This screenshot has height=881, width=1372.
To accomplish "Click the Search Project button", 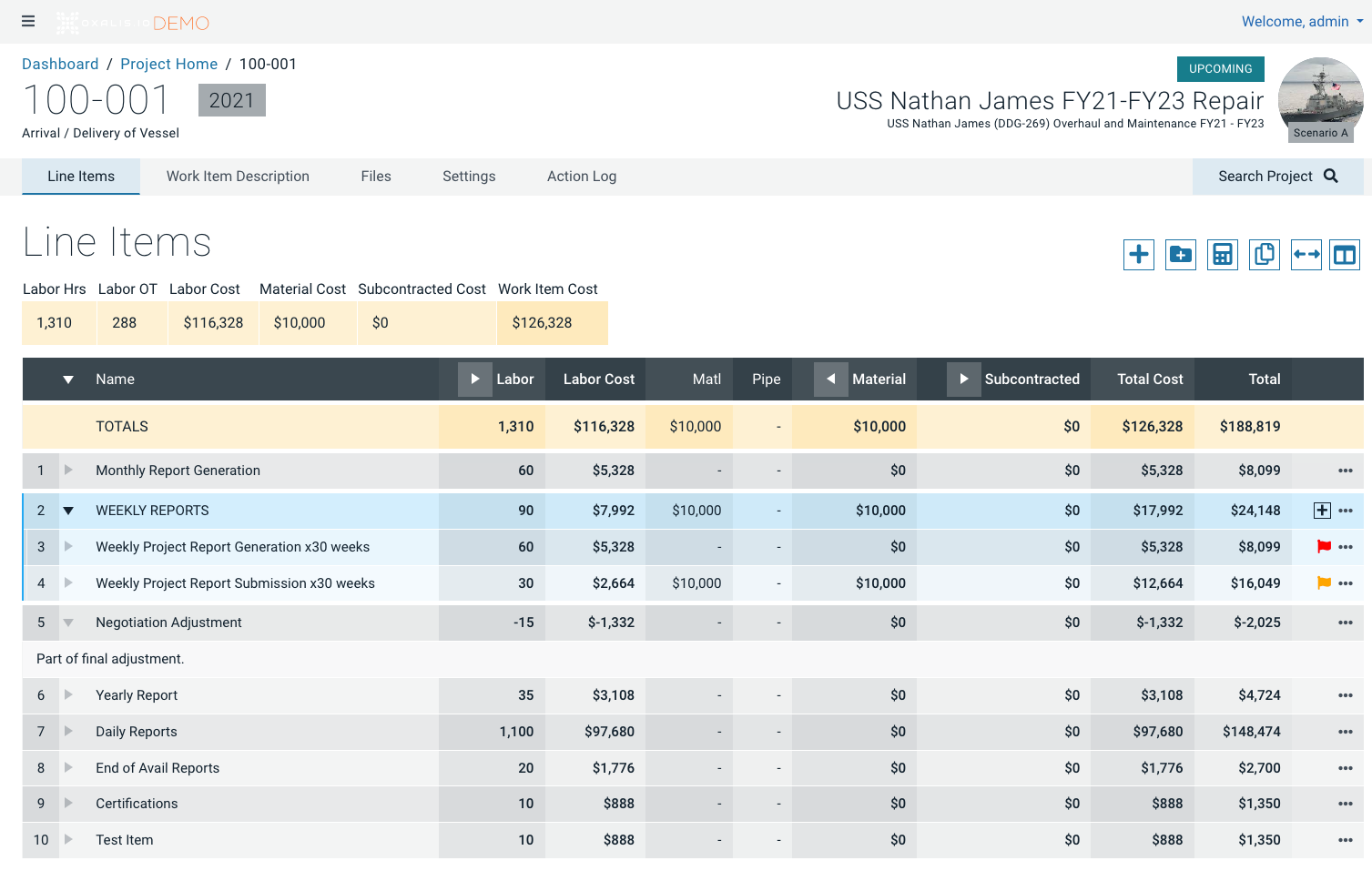I will click(x=1276, y=177).
